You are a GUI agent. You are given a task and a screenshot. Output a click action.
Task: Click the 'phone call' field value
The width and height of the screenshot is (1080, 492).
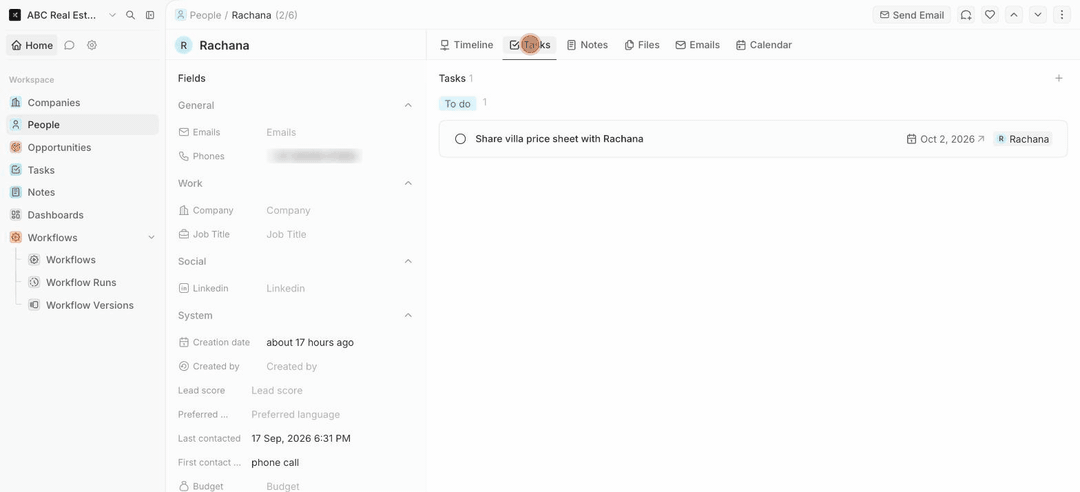[x=276, y=462]
